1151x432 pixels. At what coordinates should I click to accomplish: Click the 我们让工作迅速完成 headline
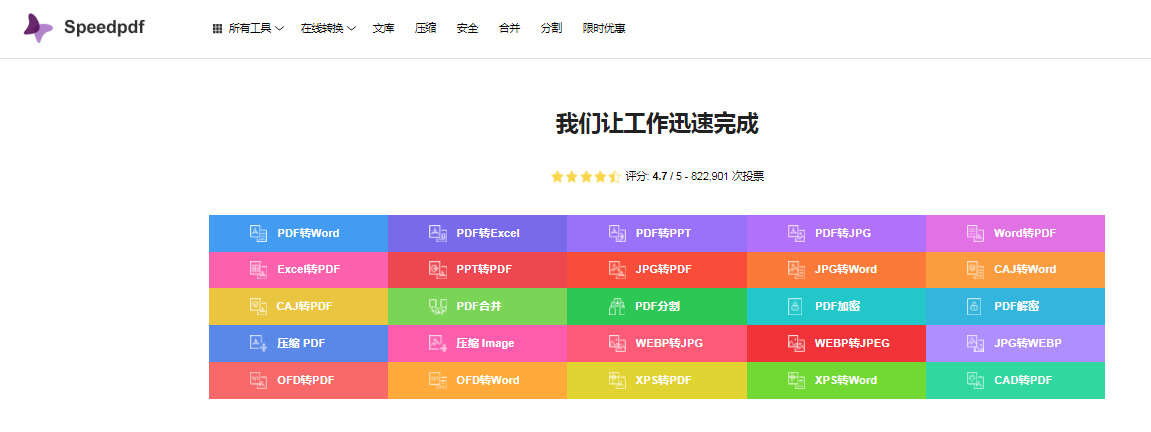pyautogui.click(x=657, y=124)
